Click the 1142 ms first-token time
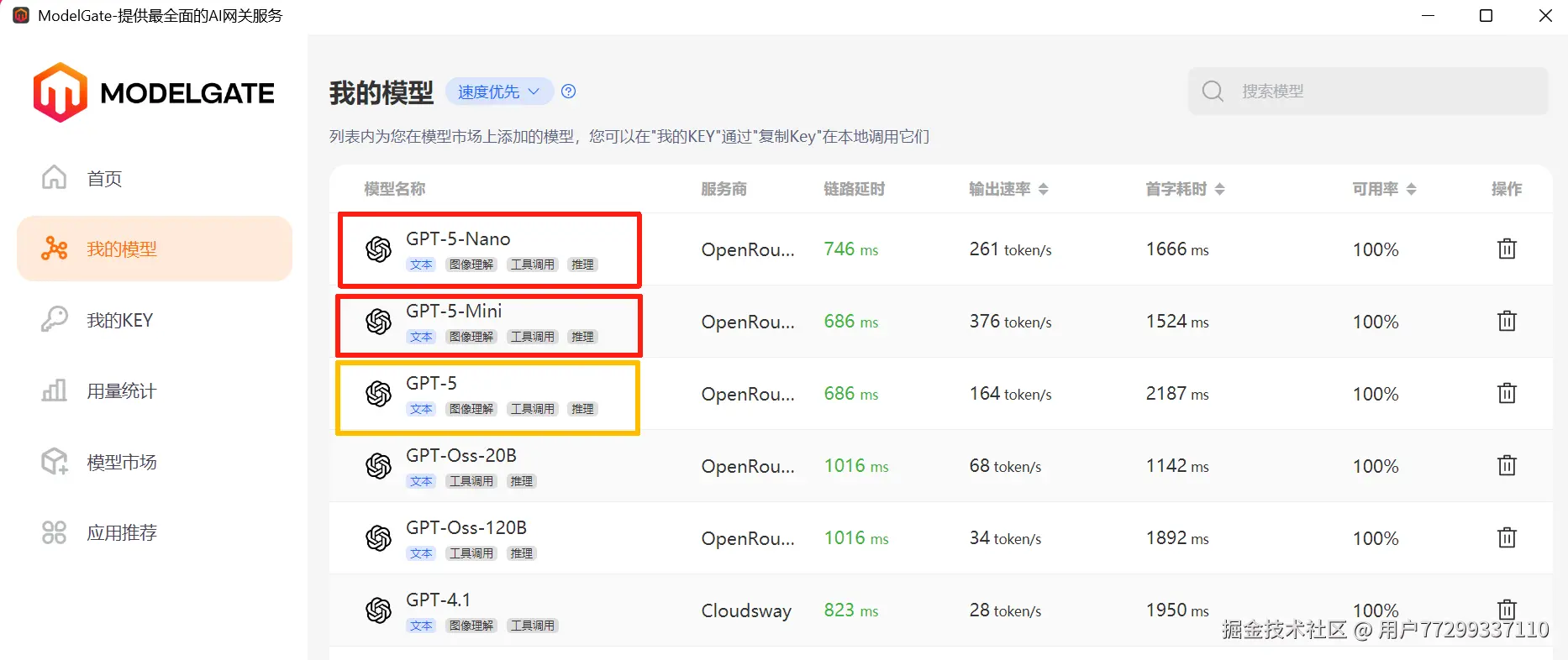Viewport: 1568px width, 660px height. (x=1177, y=466)
